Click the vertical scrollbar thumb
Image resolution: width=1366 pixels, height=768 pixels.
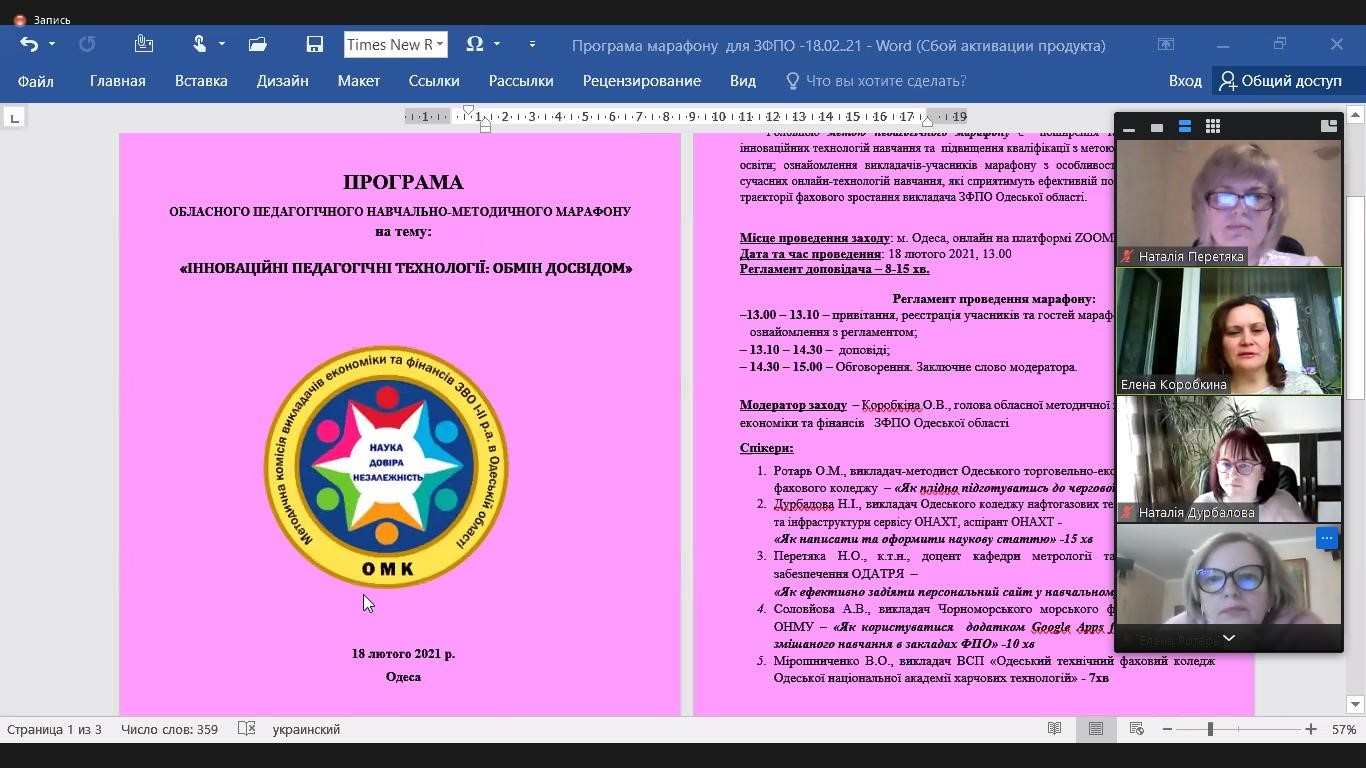[x=1356, y=297]
